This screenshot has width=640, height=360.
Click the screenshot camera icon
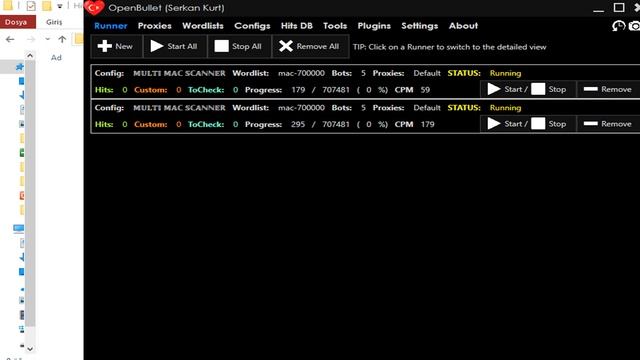click(634, 26)
